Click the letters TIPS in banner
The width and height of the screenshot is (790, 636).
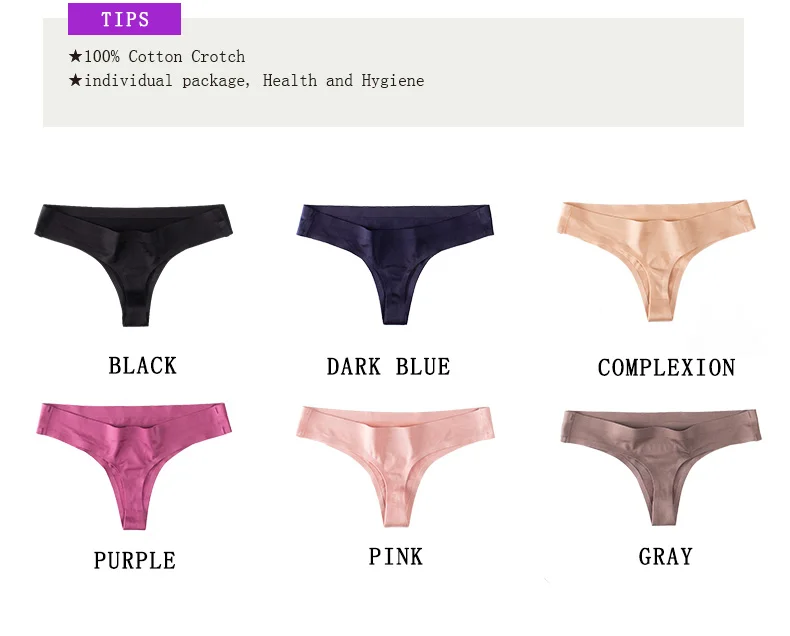pyautogui.click(x=125, y=20)
